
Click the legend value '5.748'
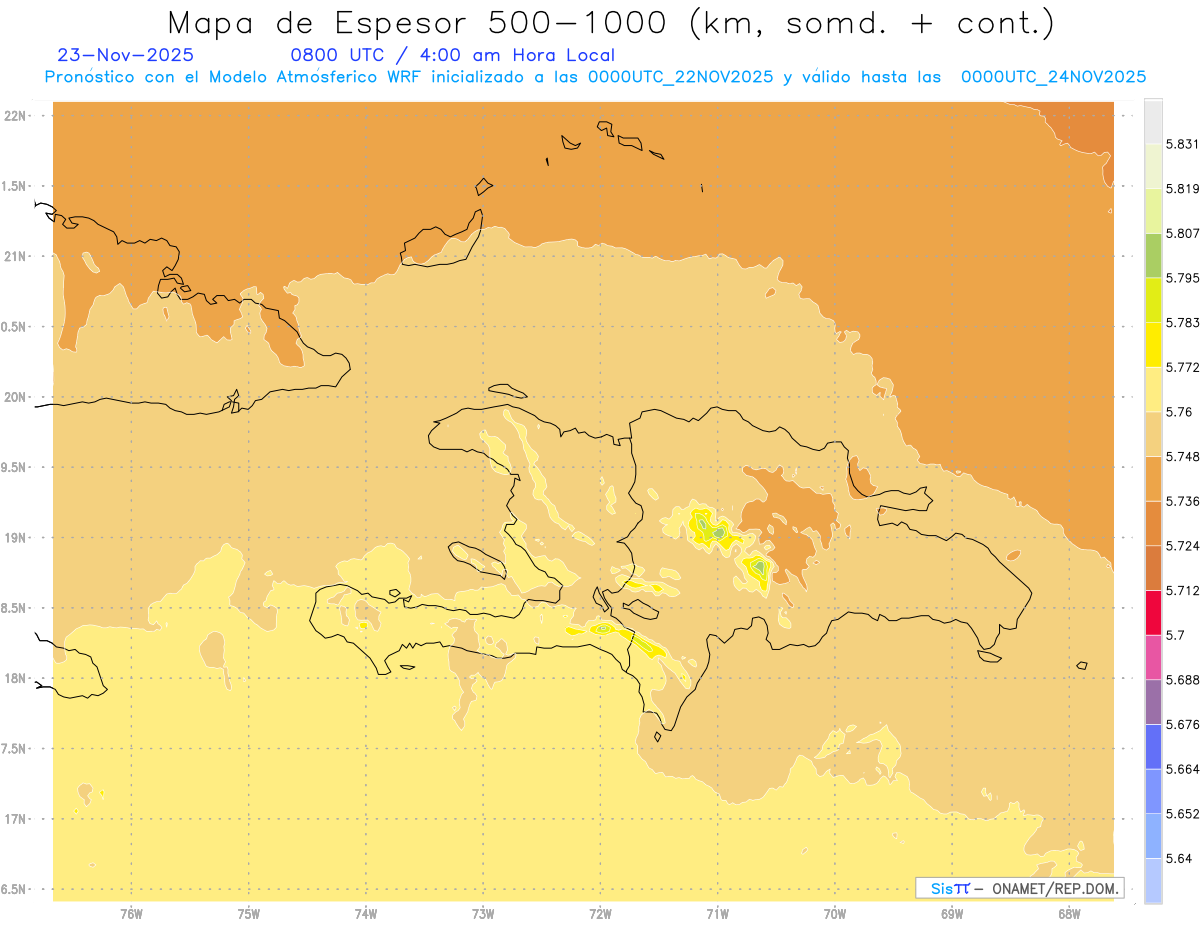point(1182,456)
